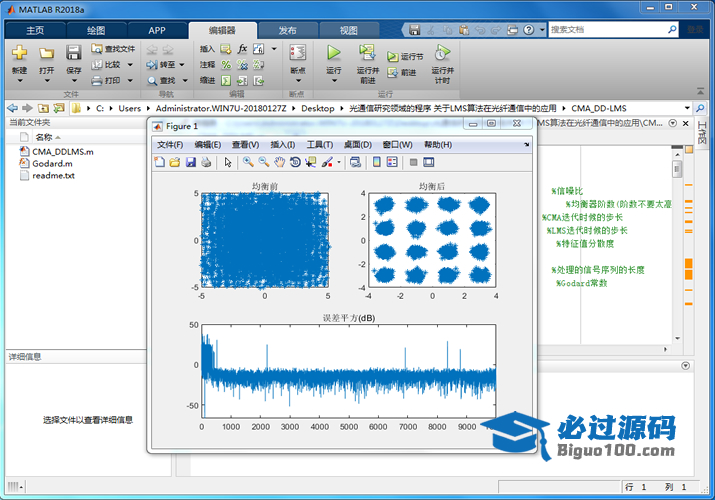Screen dimensions: 715x500
Task: Open the 工具(T) menu in Figure 1
Action: pos(320,144)
